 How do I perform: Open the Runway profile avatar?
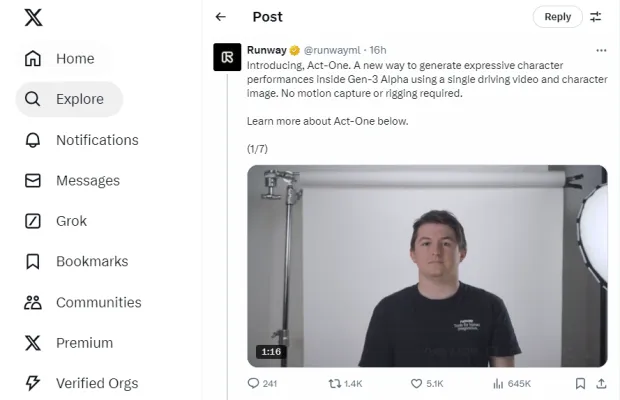pos(227,58)
